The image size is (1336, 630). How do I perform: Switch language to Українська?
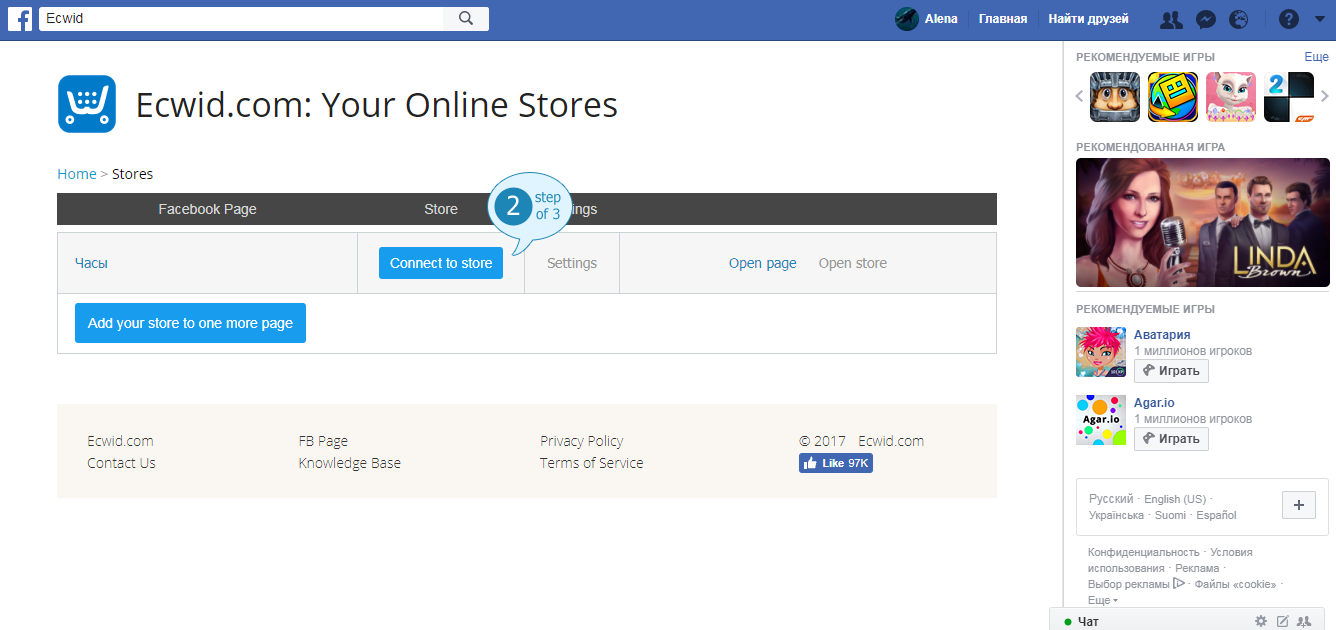1116,515
